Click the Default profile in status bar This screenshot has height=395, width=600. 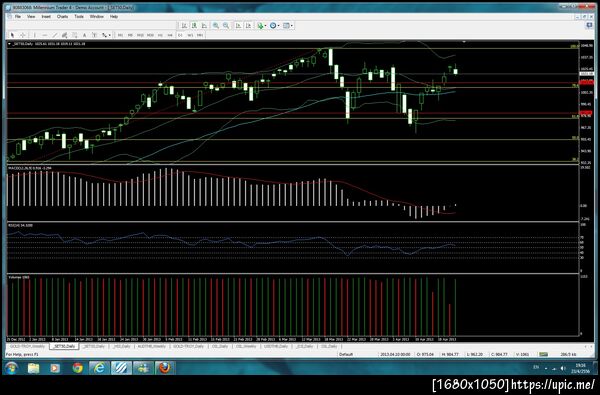tap(345, 354)
